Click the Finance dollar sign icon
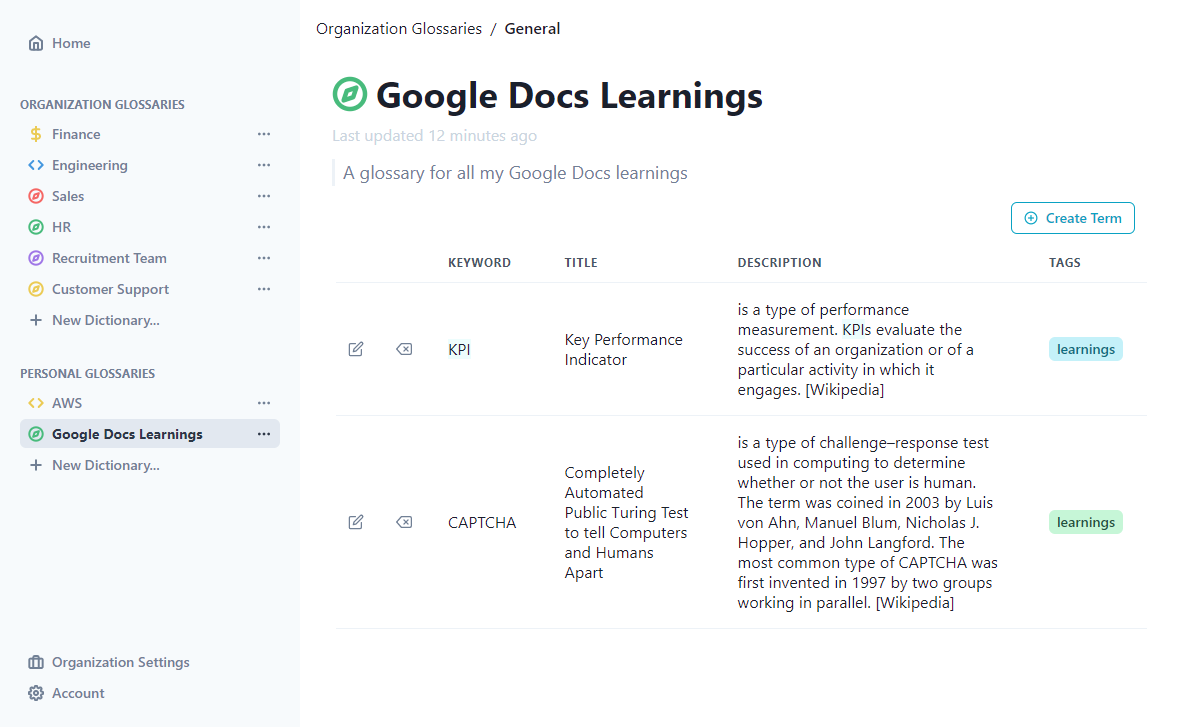The image size is (1183, 727). coord(35,134)
